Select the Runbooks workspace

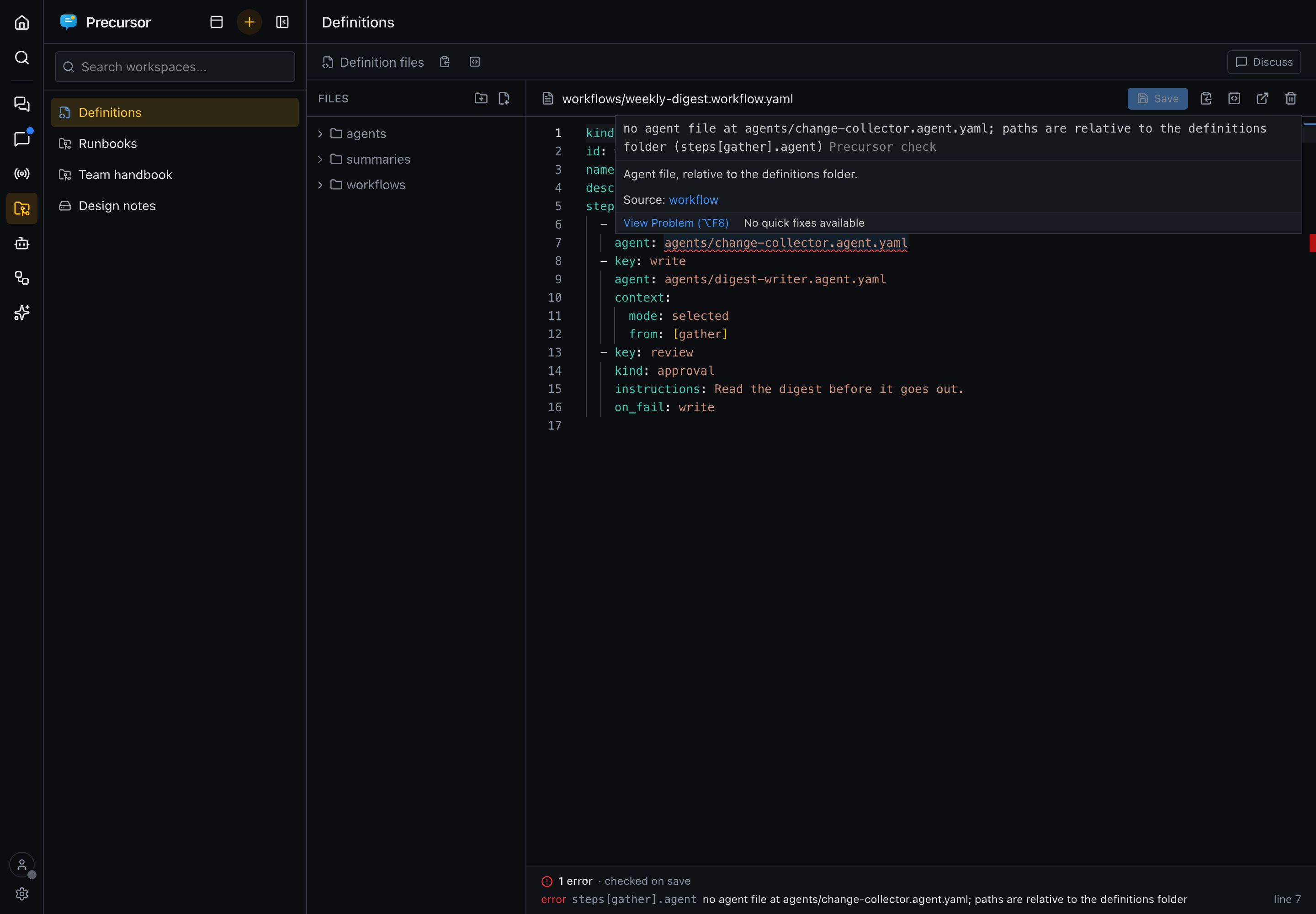175,143
